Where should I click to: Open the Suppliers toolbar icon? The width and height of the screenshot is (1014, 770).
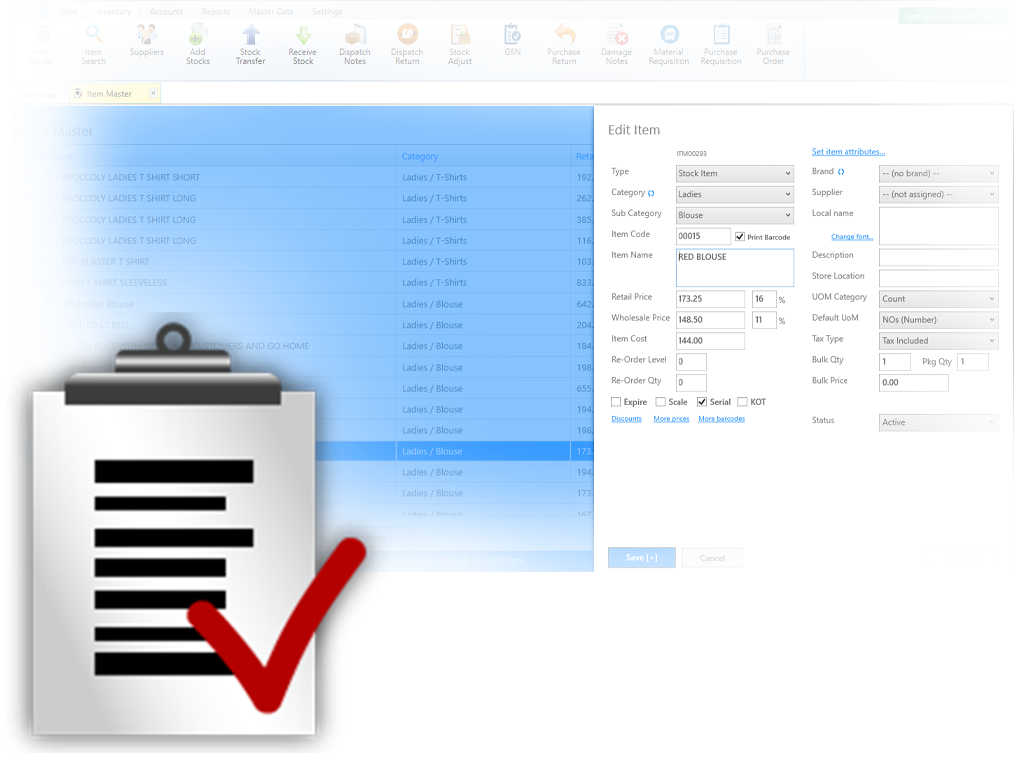click(x=147, y=40)
